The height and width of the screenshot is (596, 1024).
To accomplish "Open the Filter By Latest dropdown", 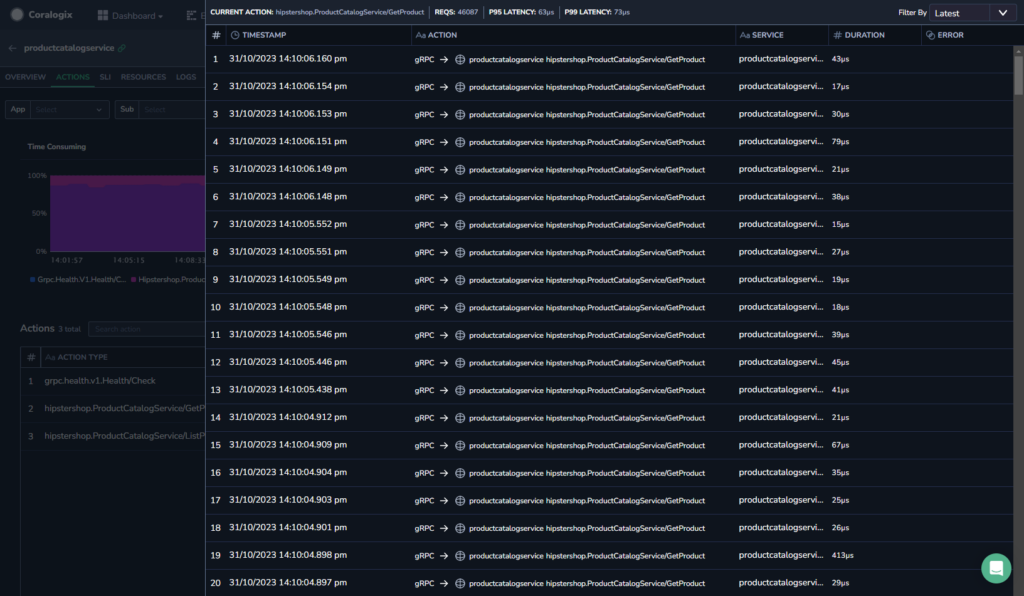I will click(972, 13).
